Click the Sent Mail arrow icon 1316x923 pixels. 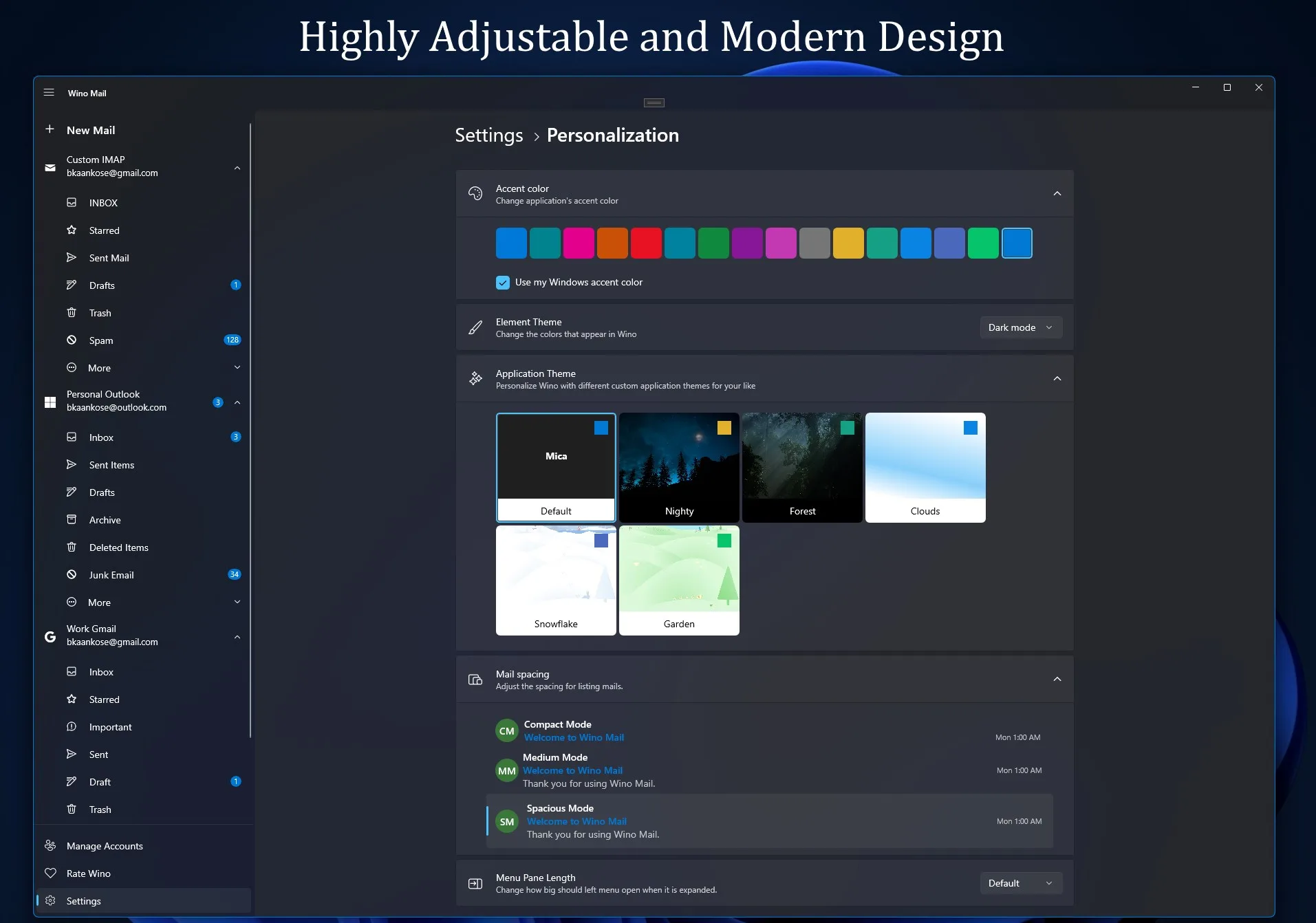click(72, 257)
